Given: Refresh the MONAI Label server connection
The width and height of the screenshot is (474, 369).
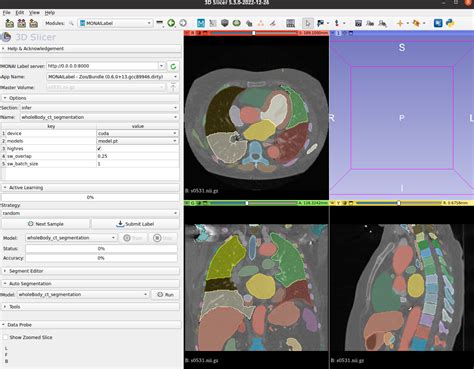Looking at the screenshot, I should click(173, 66).
